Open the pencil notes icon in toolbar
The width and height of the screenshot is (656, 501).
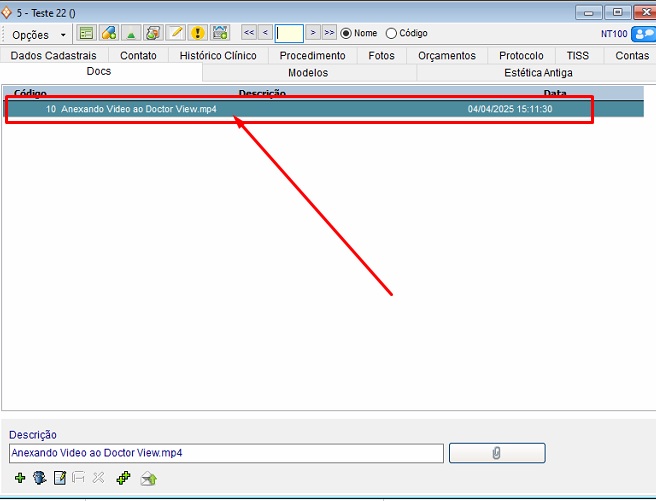(175, 33)
